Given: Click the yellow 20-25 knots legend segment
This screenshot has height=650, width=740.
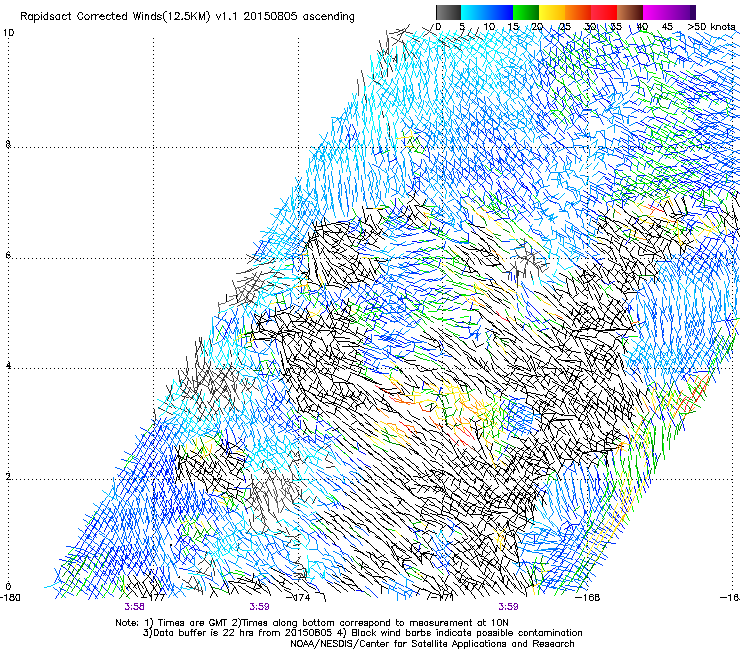Looking at the screenshot, I should click(552, 12).
